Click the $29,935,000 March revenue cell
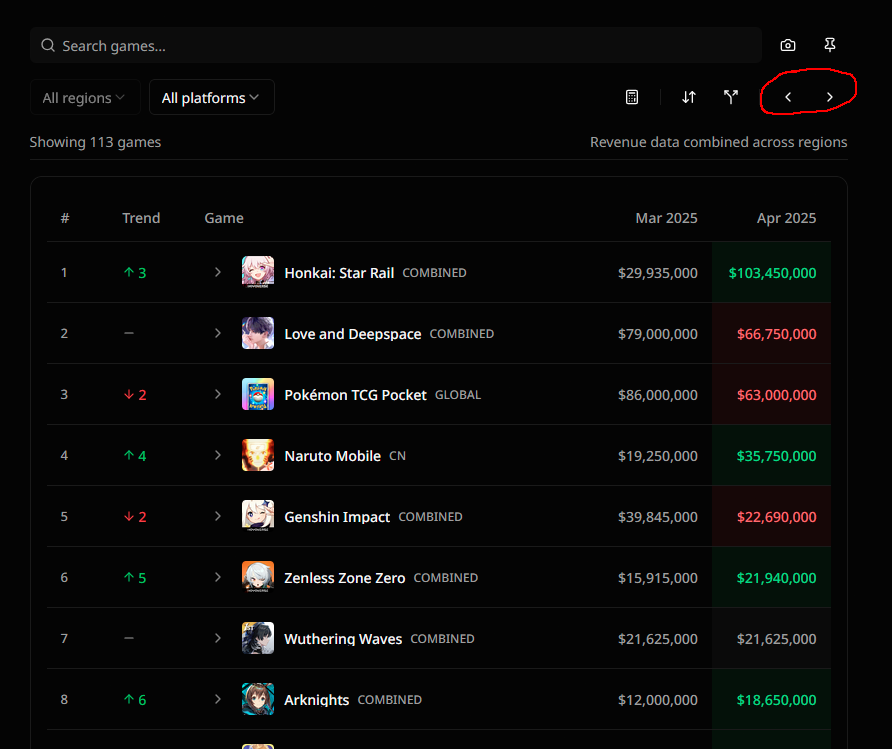 658,273
